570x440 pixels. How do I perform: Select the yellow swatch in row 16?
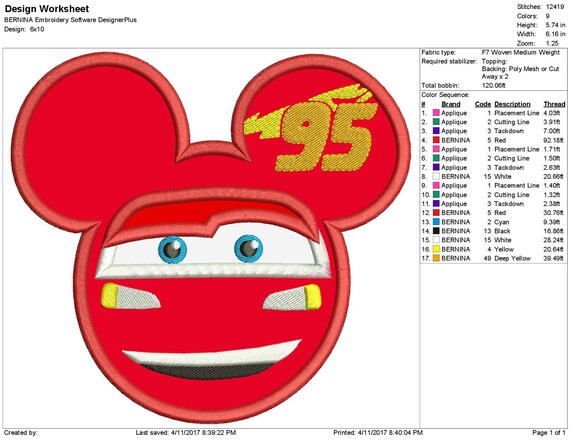pos(436,249)
